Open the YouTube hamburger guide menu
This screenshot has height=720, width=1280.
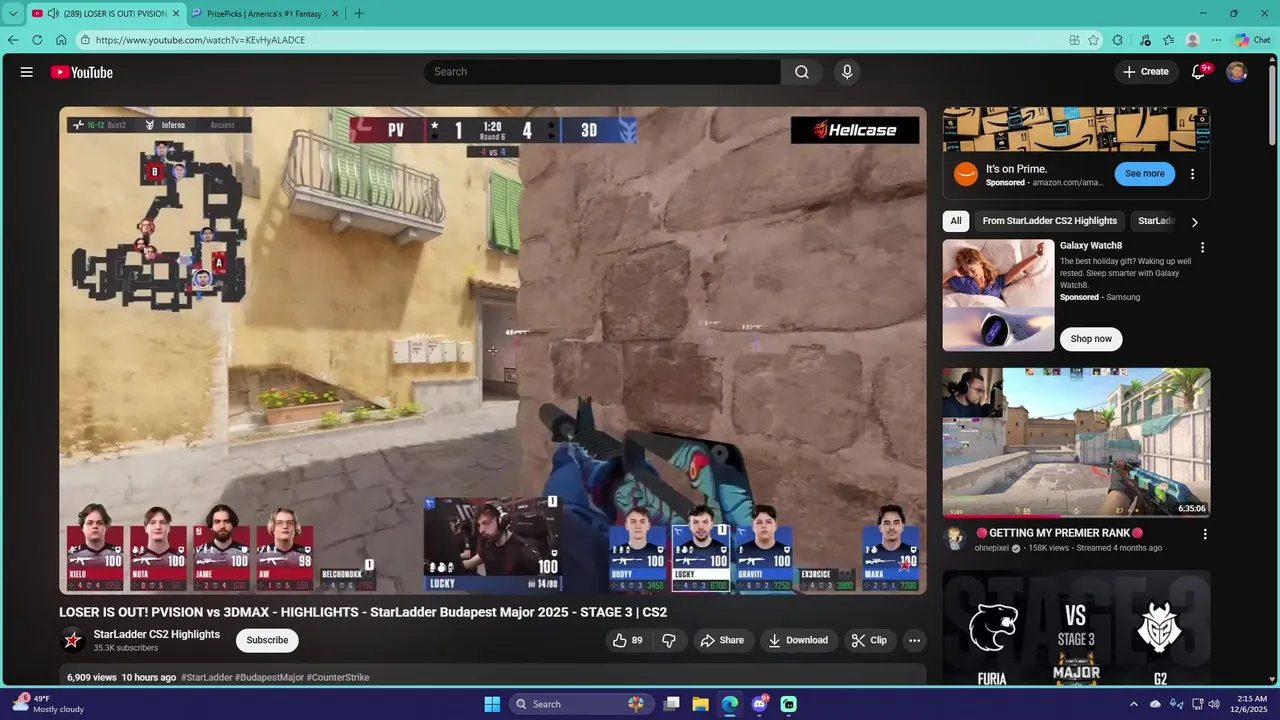click(27, 72)
